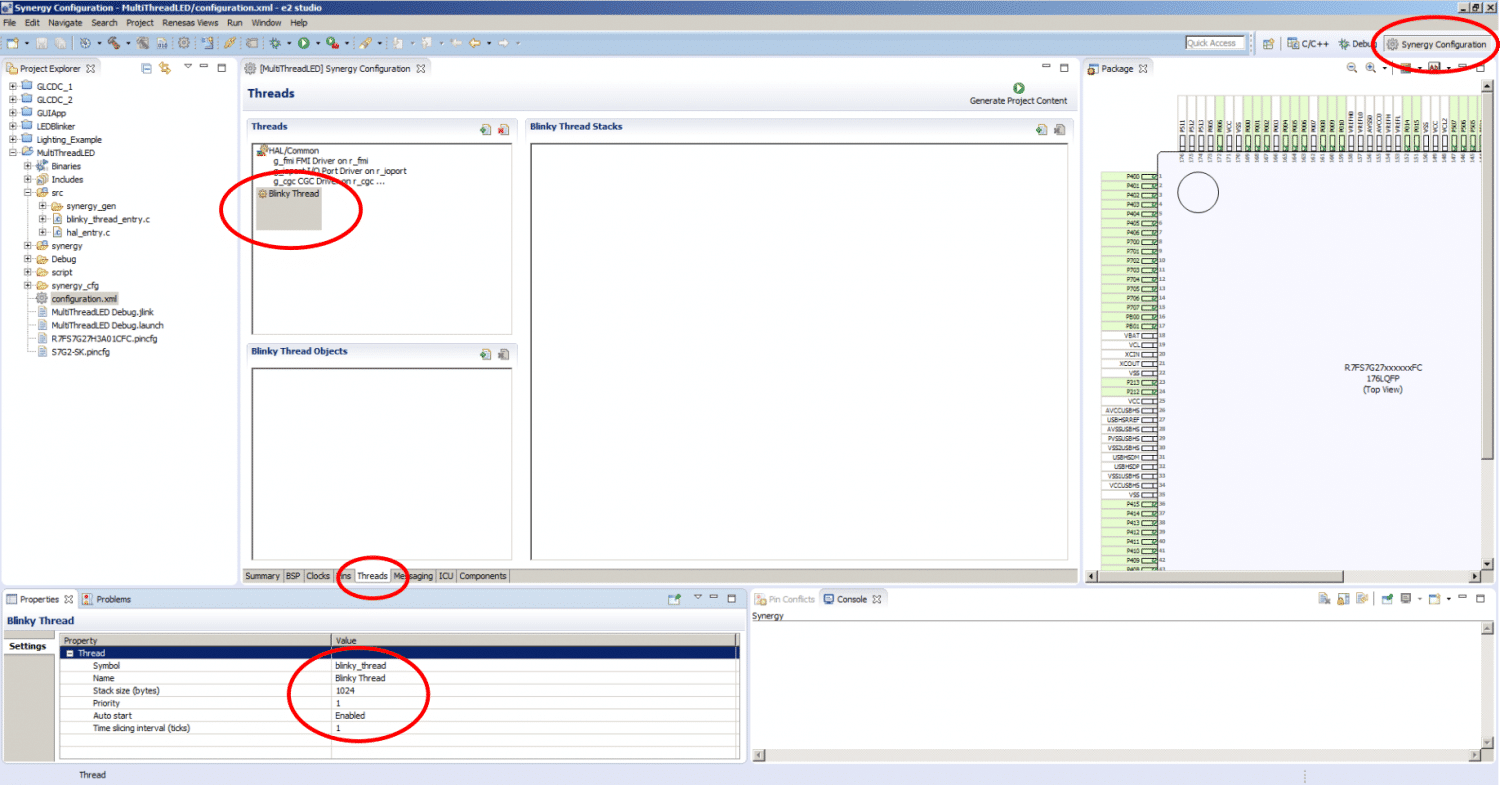The image size is (1500, 785).
Task: Click the Debug bug icon in toolbar
Action: pyautogui.click(x=275, y=43)
